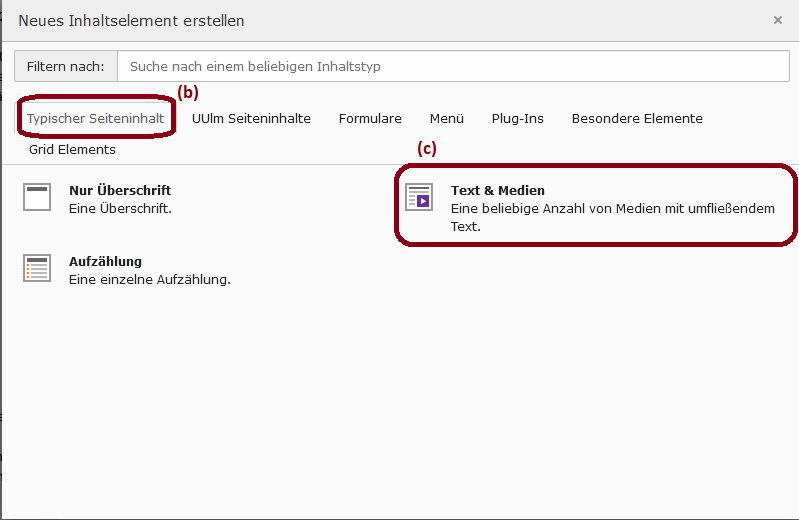Choose the Aufzählung bullet list icon

point(37,268)
